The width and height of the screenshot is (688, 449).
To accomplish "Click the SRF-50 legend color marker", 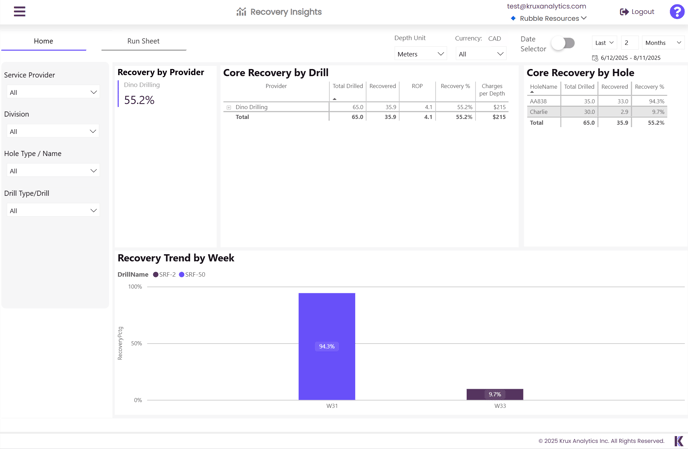I will point(182,275).
